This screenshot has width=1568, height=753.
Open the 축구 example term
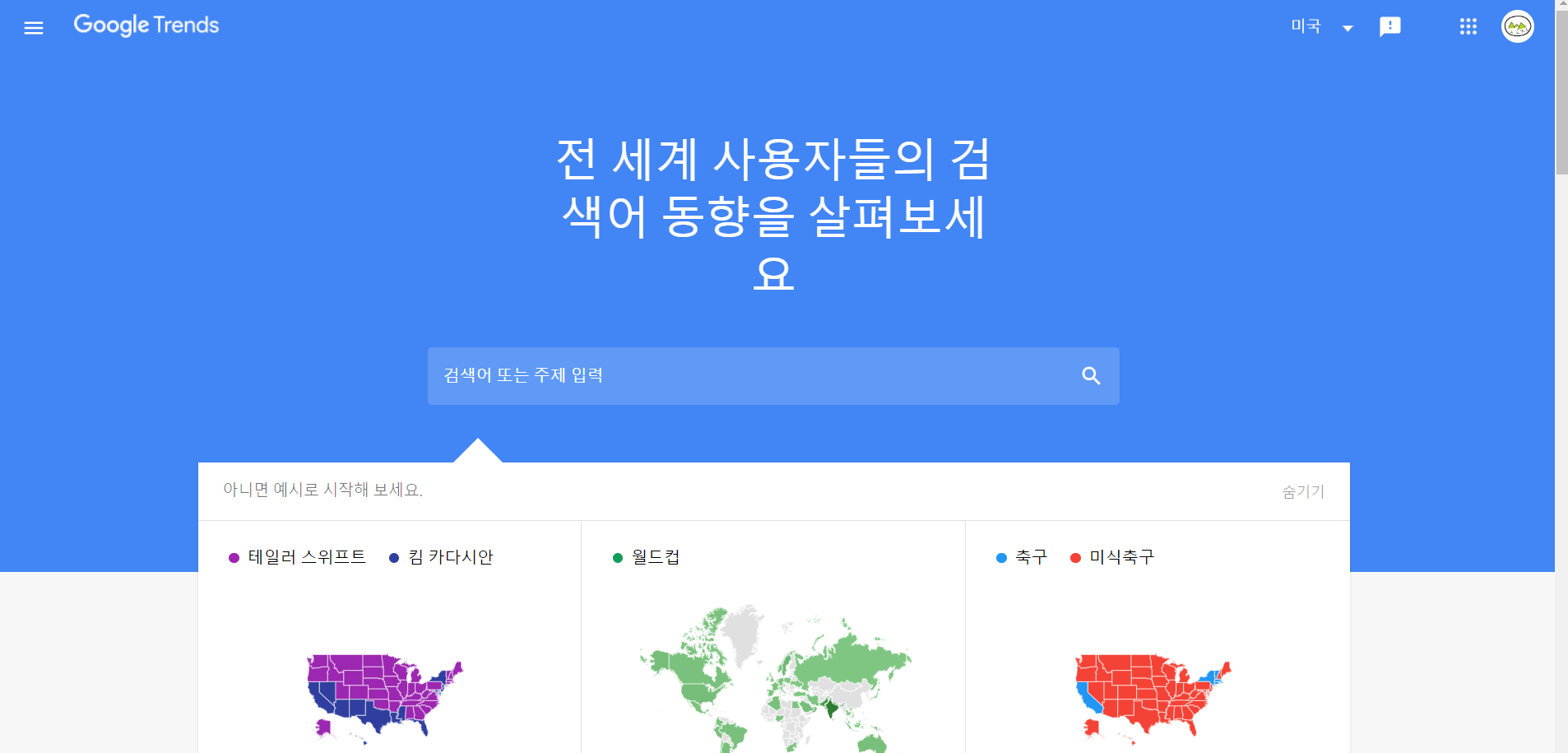click(1032, 557)
